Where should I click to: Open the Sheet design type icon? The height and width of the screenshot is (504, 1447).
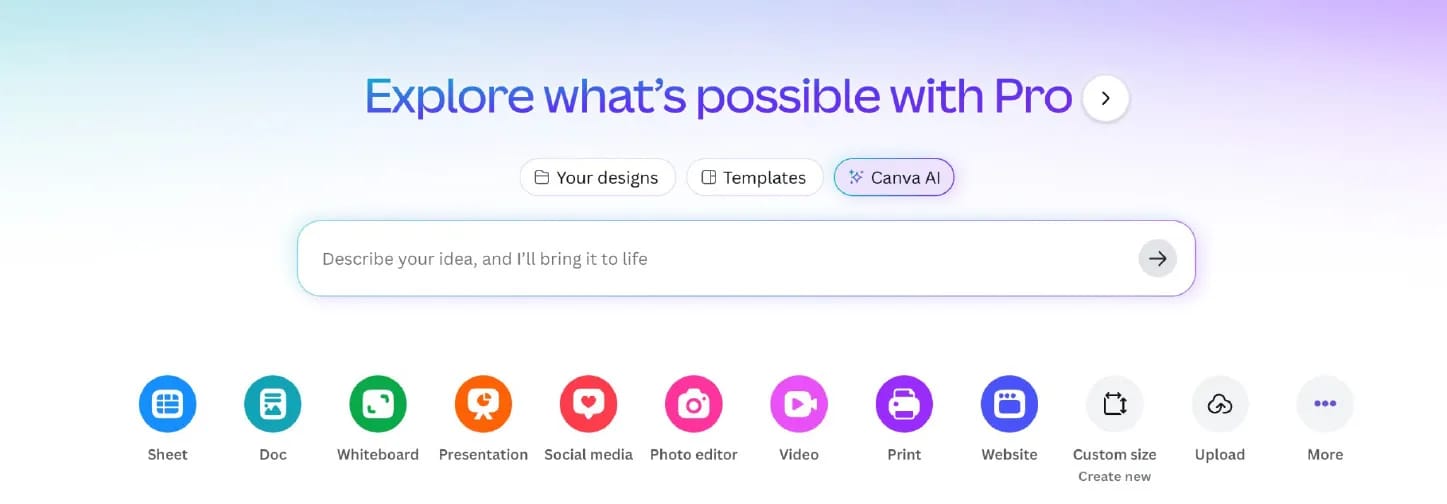click(167, 404)
